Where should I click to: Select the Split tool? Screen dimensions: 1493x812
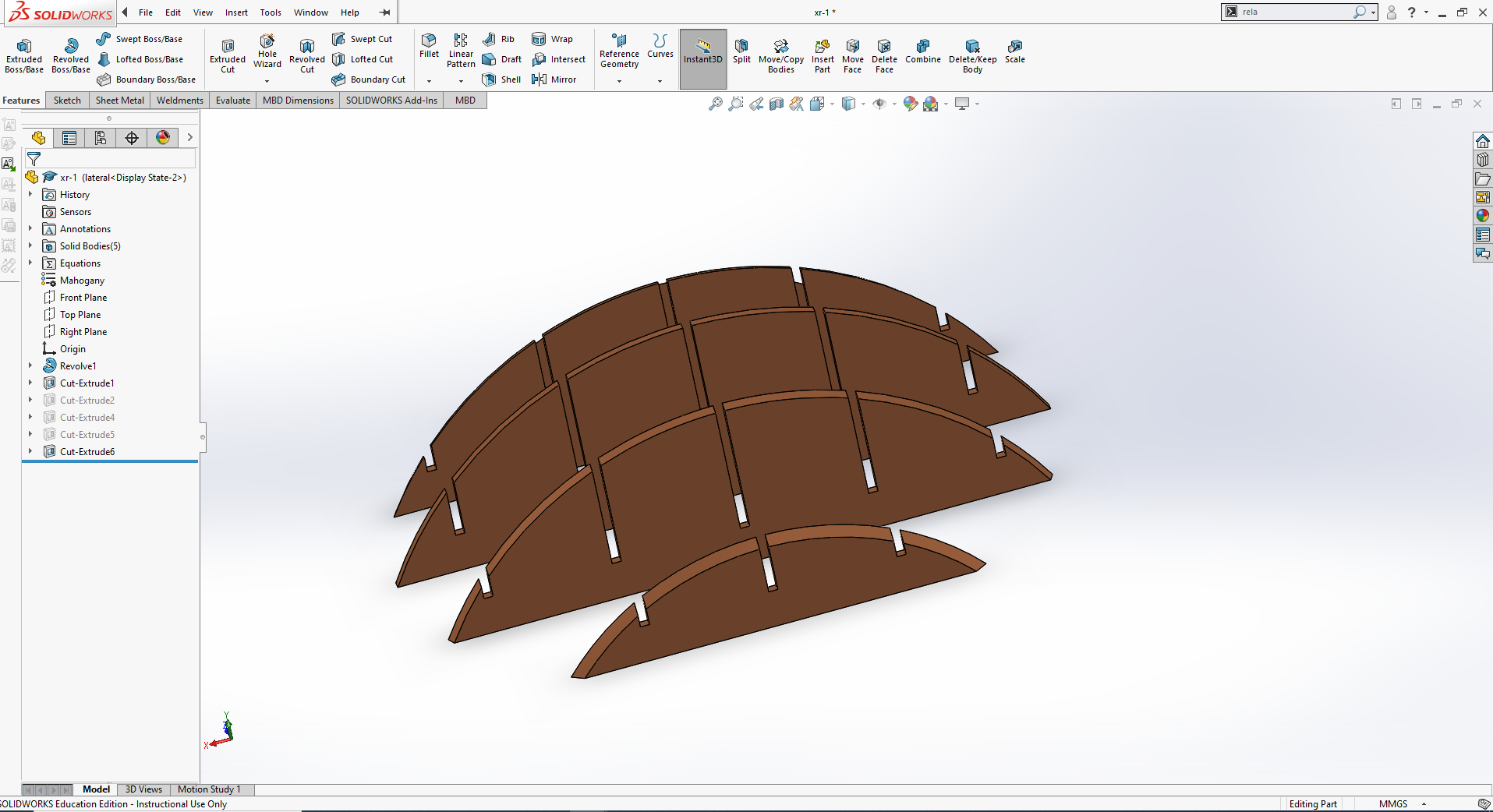(741, 51)
